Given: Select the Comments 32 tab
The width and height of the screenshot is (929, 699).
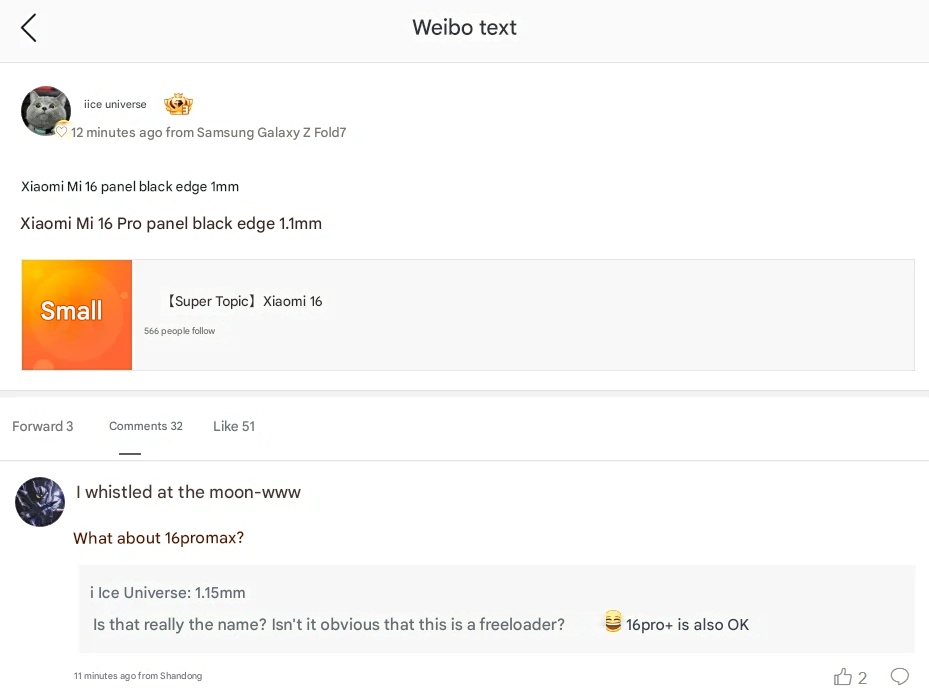Looking at the screenshot, I should tap(146, 426).
